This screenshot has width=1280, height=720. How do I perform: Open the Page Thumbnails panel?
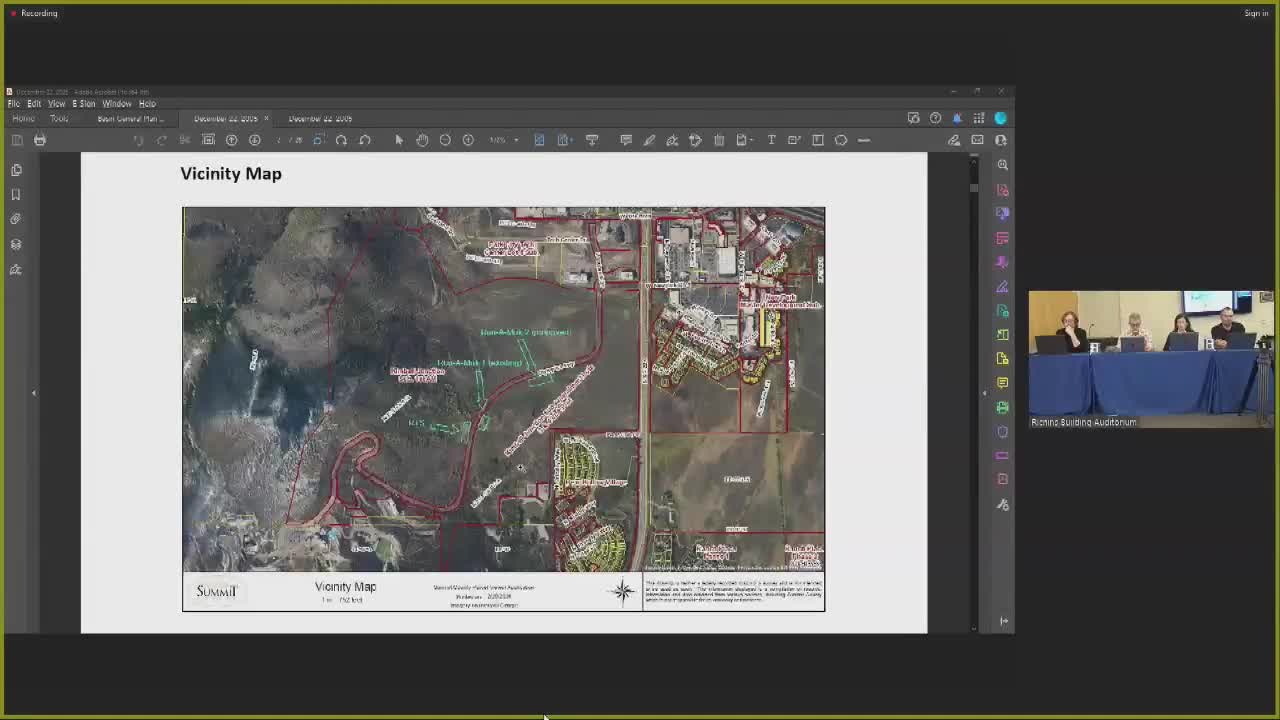16,170
